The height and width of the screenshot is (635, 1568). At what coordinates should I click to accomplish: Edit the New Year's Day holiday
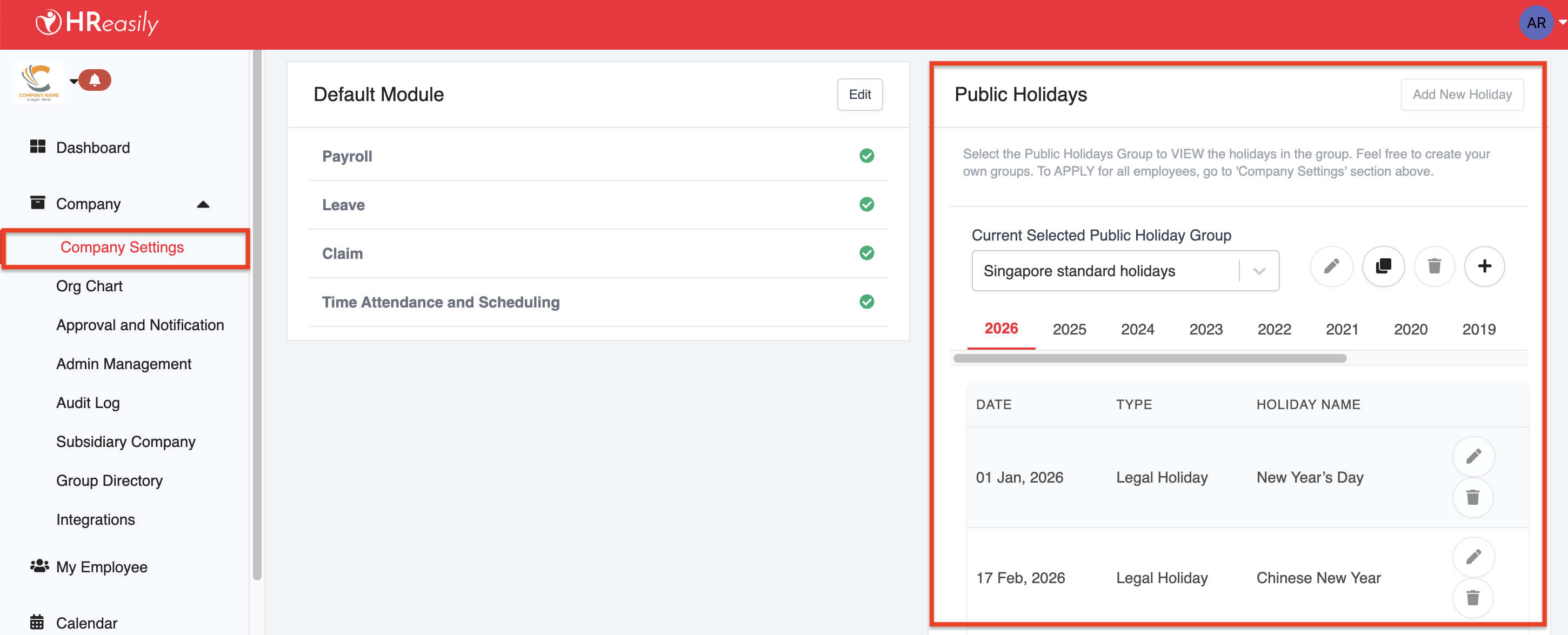click(x=1473, y=456)
